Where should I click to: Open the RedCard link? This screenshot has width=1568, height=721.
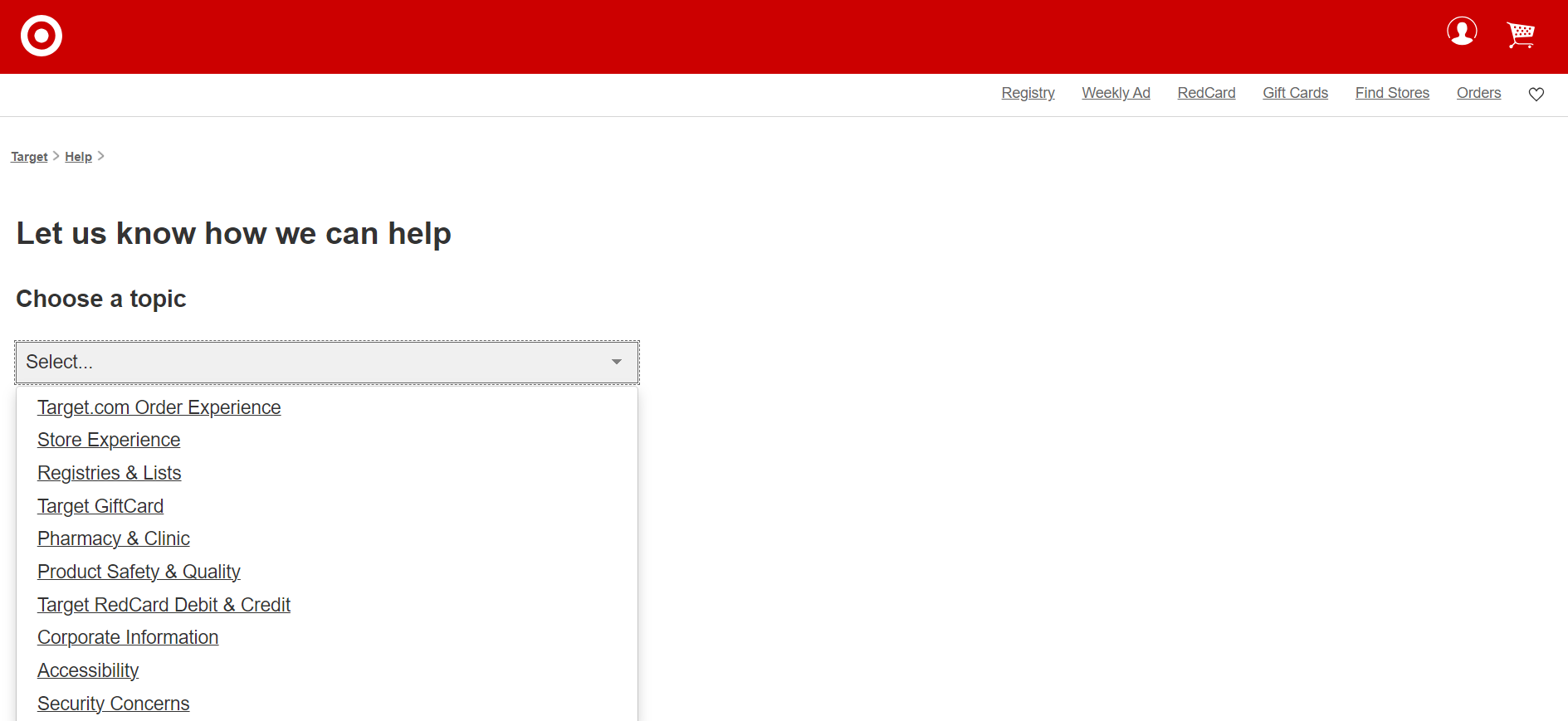(1206, 93)
